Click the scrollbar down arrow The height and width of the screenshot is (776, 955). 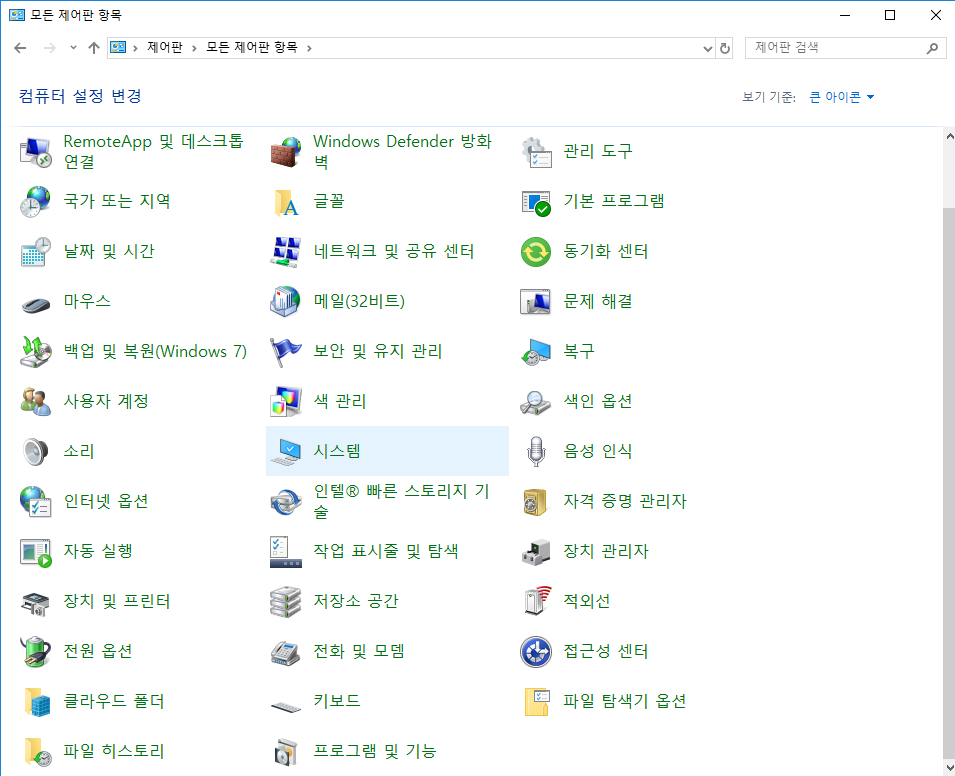pos(949,768)
